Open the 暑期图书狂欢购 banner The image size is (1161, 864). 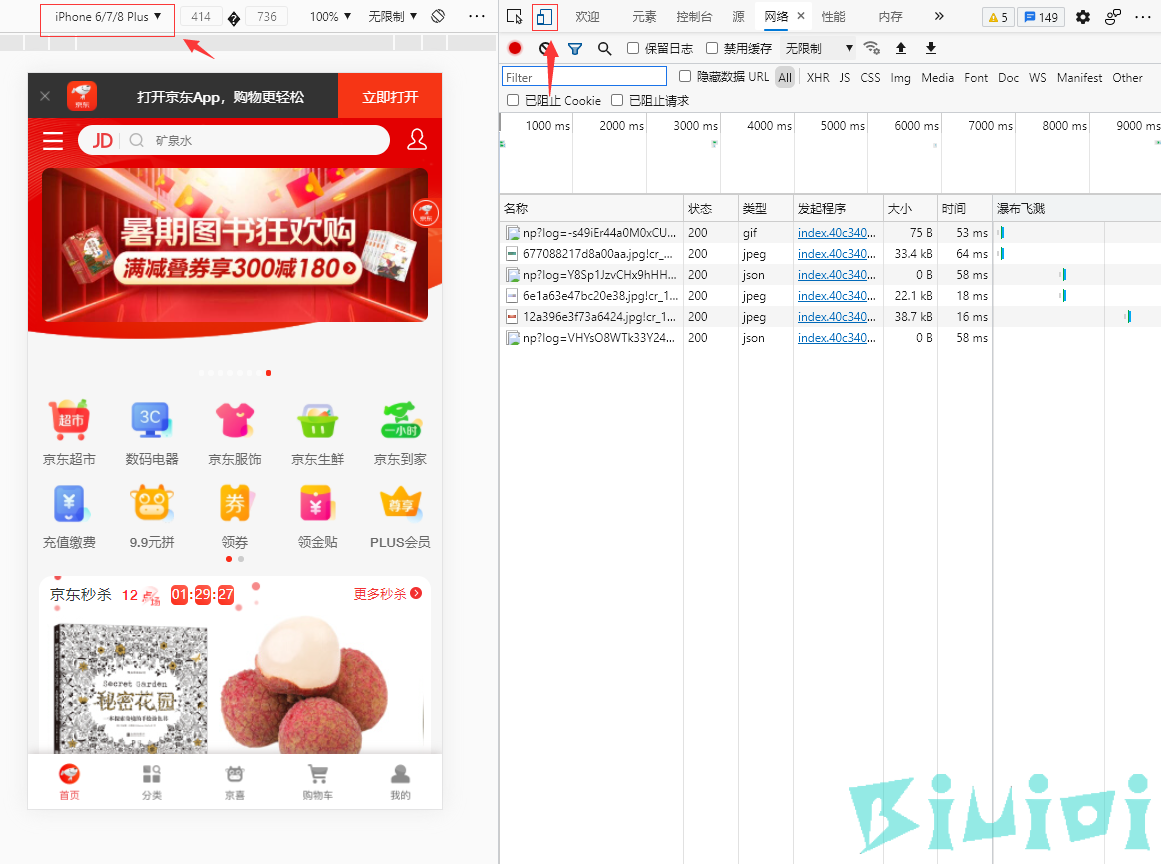[x=235, y=245]
